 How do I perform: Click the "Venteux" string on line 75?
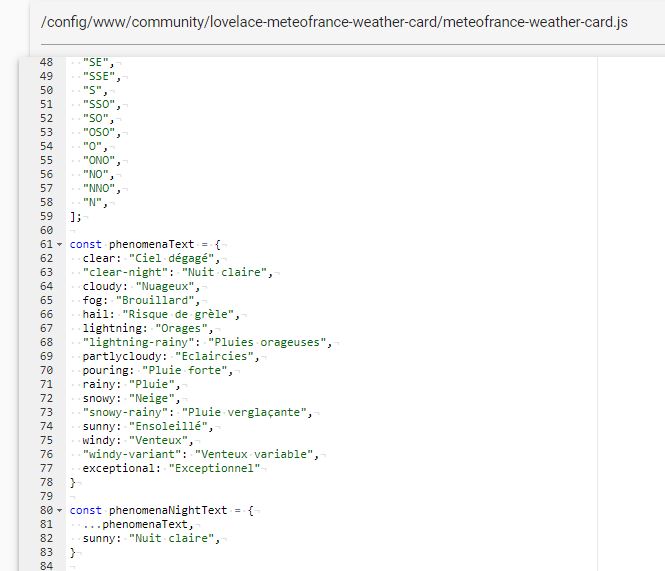159,440
